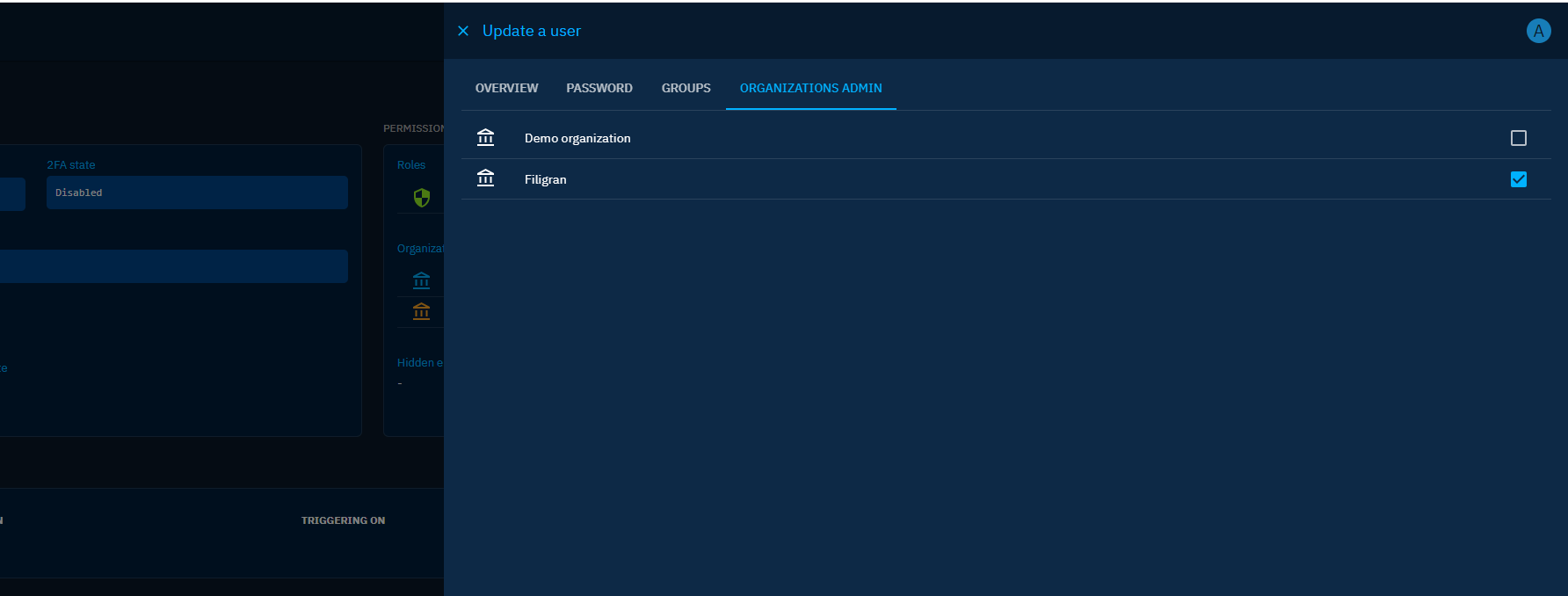Click the "Update a user" panel title

(531, 31)
